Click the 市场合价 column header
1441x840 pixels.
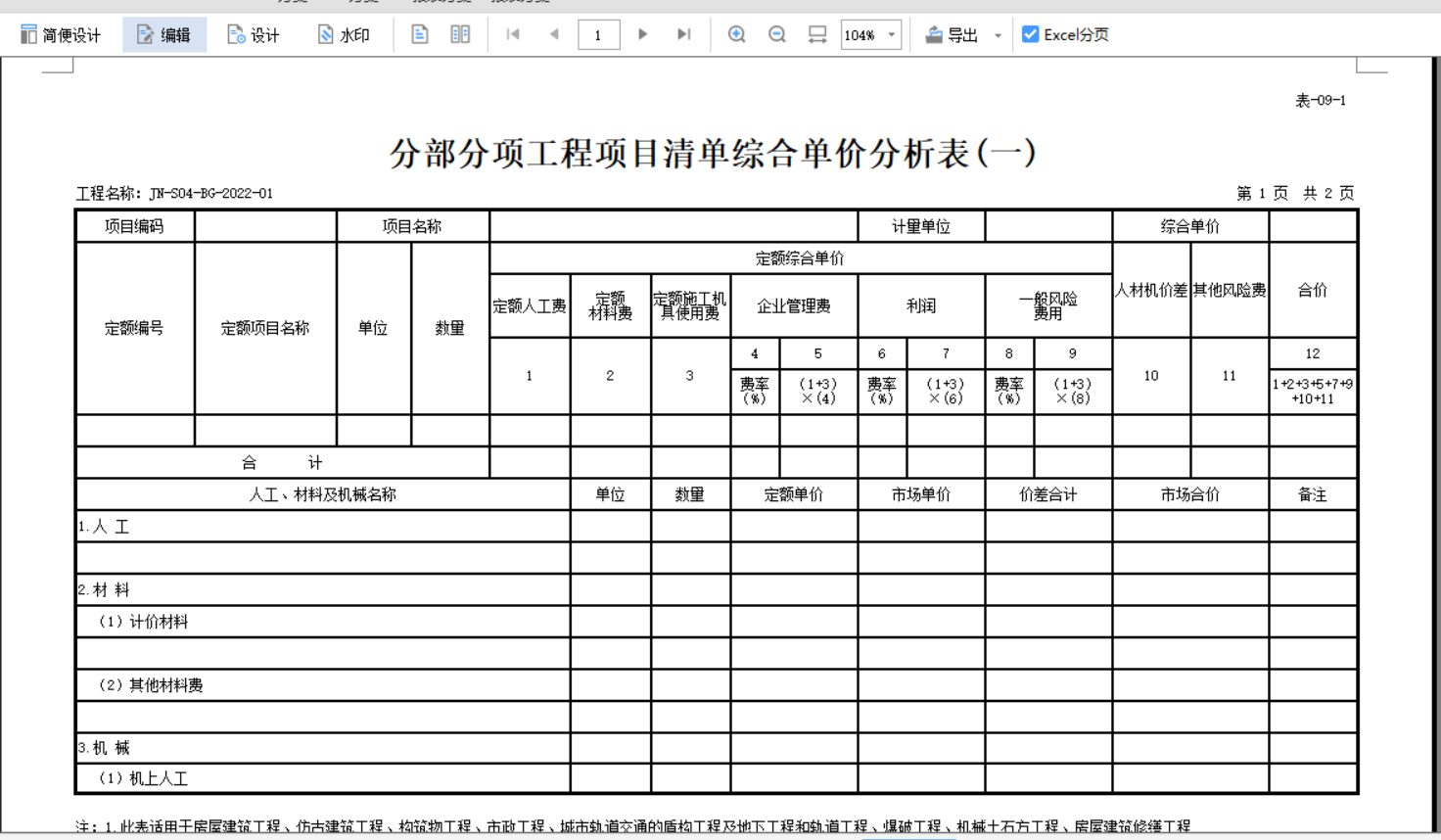pyautogui.click(x=1190, y=494)
